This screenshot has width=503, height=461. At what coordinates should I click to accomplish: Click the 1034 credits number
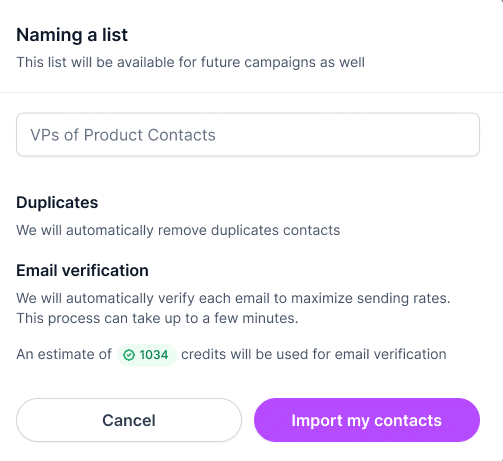pyautogui.click(x=154, y=355)
